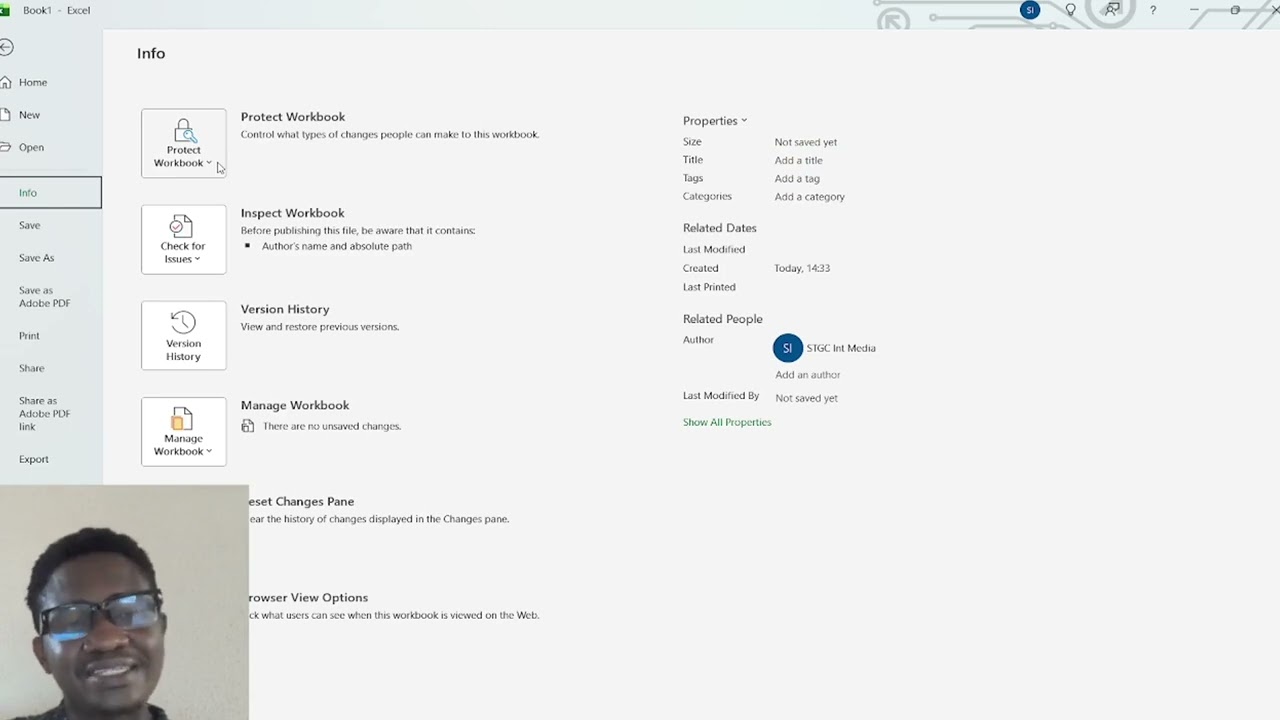
Task: Click the Inspect Workbook heading text
Action: [292, 213]
